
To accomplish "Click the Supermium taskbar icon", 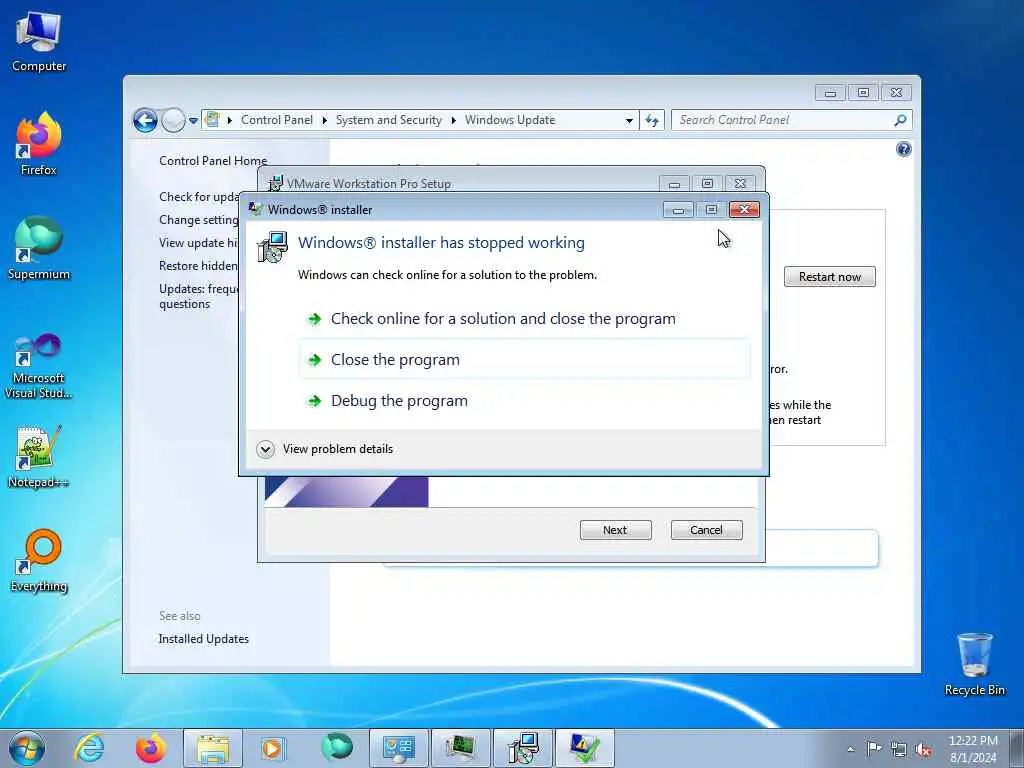I will click(337, 748).
